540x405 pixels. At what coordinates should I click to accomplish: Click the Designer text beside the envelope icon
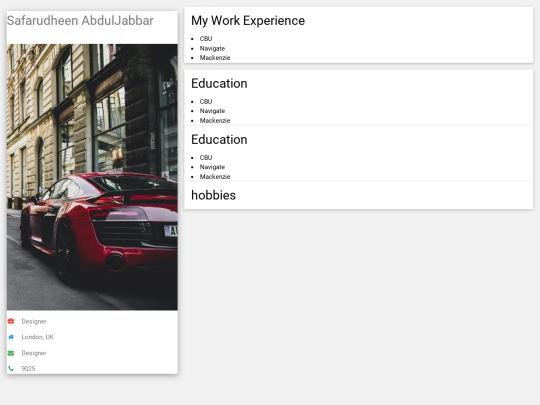34,353
